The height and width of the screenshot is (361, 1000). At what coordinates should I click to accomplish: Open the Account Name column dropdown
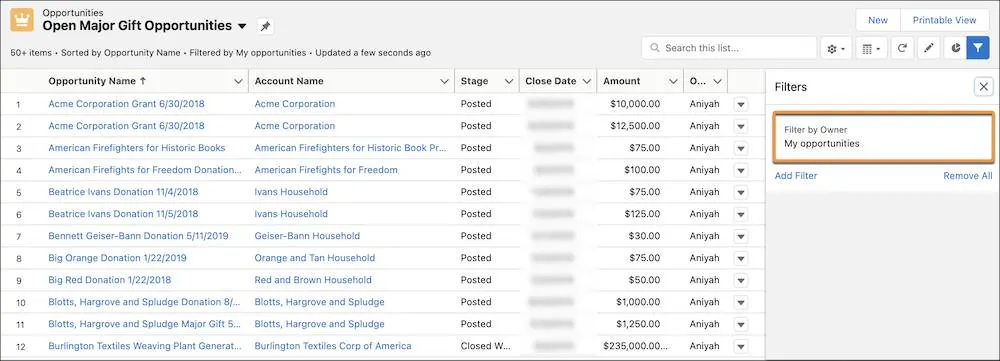pos(445,82)
